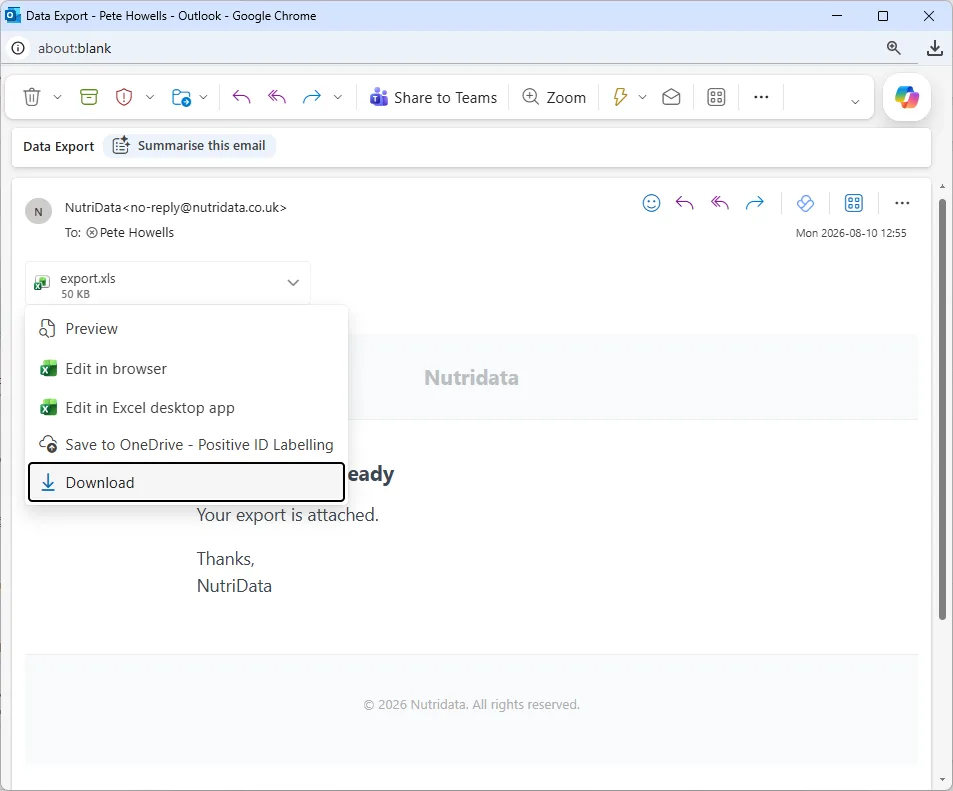
Task: Expand the Move to options chevron
Action: [204, 97]
